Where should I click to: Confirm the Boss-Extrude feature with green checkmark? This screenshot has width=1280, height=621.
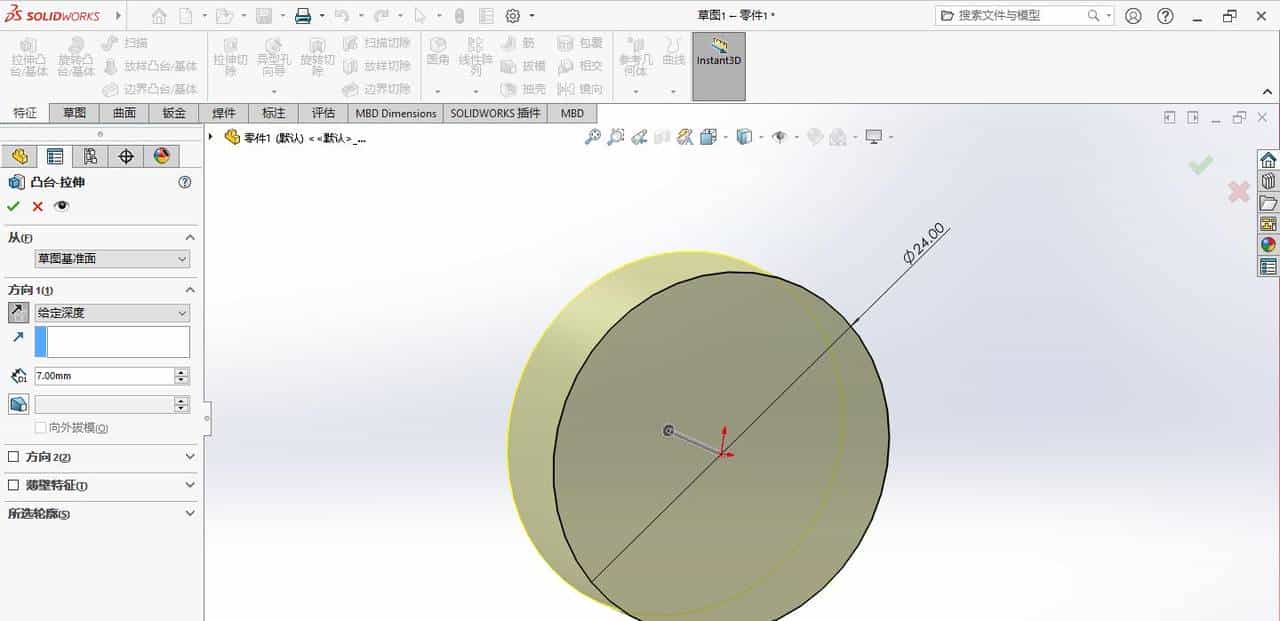[13, 206]
